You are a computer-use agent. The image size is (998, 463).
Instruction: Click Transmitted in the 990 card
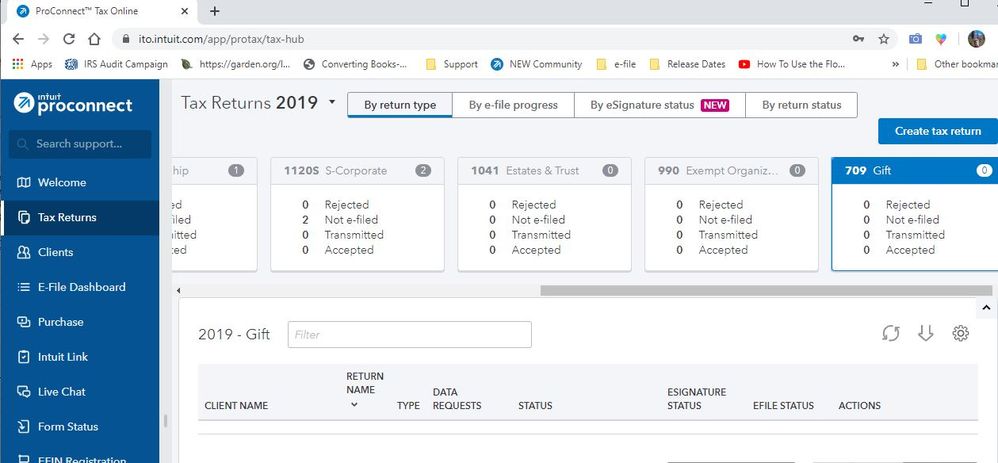tap(728, 235)
